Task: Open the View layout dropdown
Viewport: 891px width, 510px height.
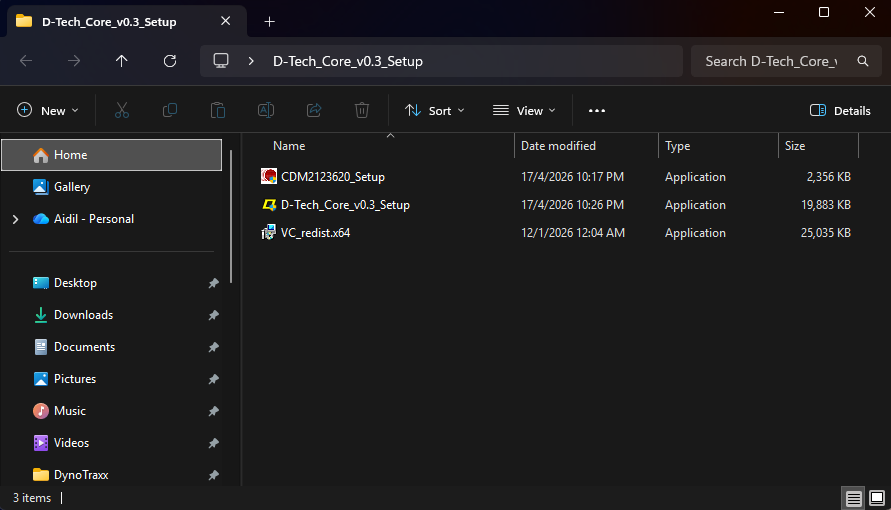Action: pos(524,111)
